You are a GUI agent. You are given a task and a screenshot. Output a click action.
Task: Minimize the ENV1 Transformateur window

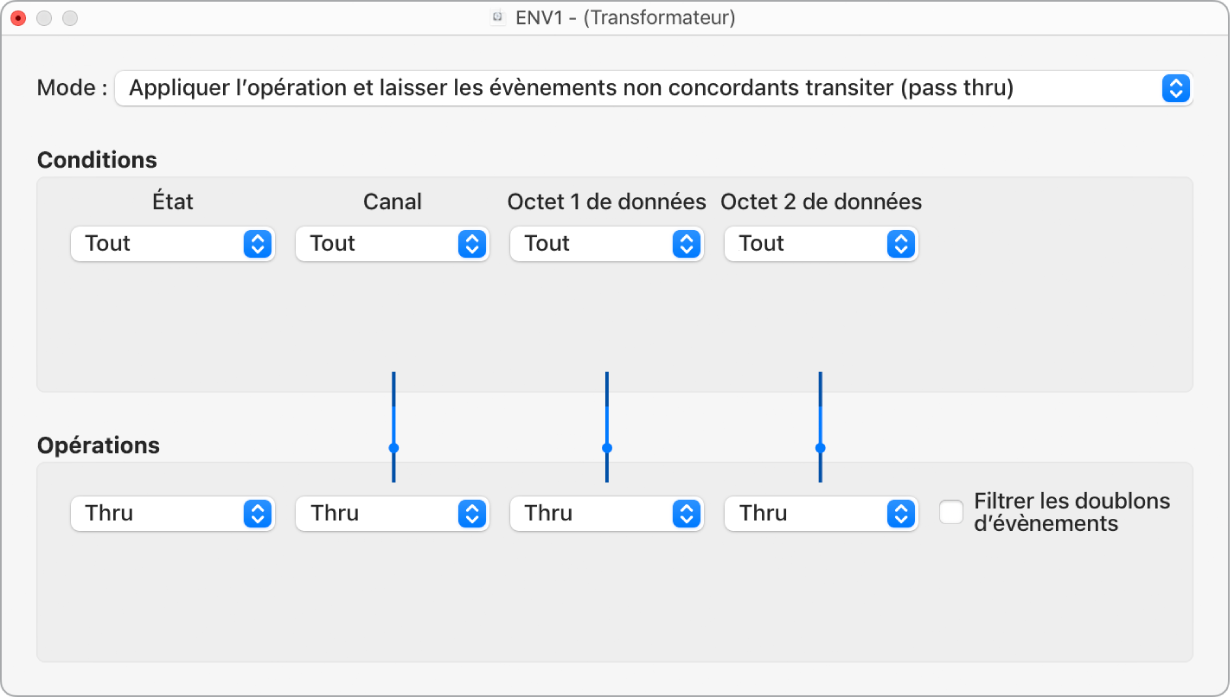point(44,18)
